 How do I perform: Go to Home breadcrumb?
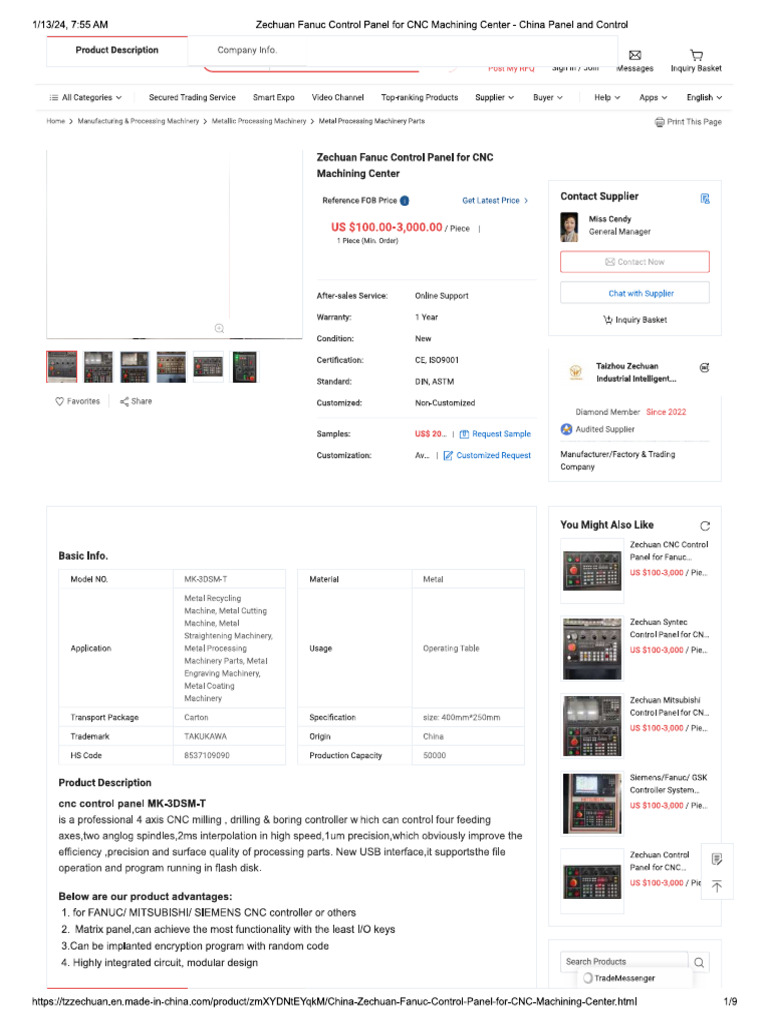(x=56, y=121)
